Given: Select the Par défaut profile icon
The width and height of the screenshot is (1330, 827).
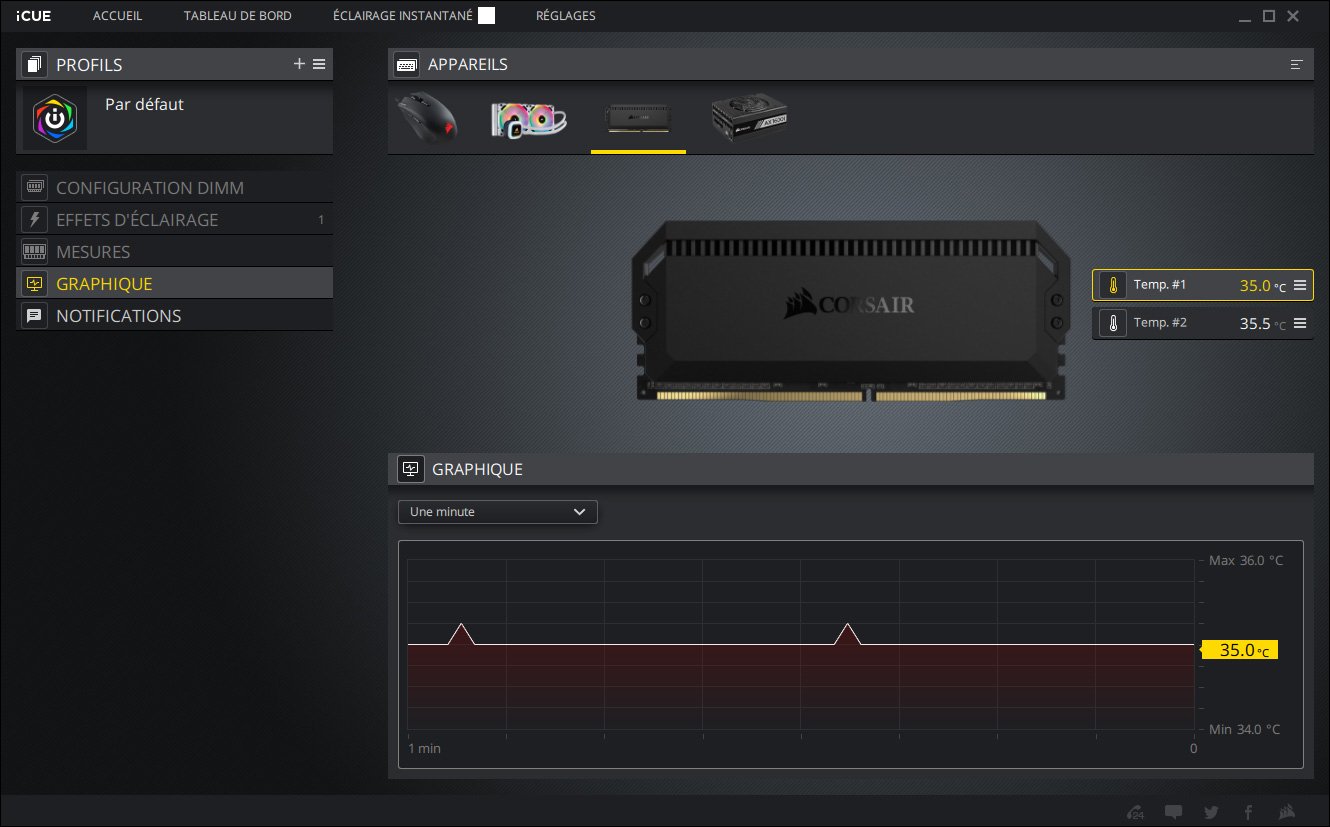Looking at the screenshot, I should (x=55, y=118).
